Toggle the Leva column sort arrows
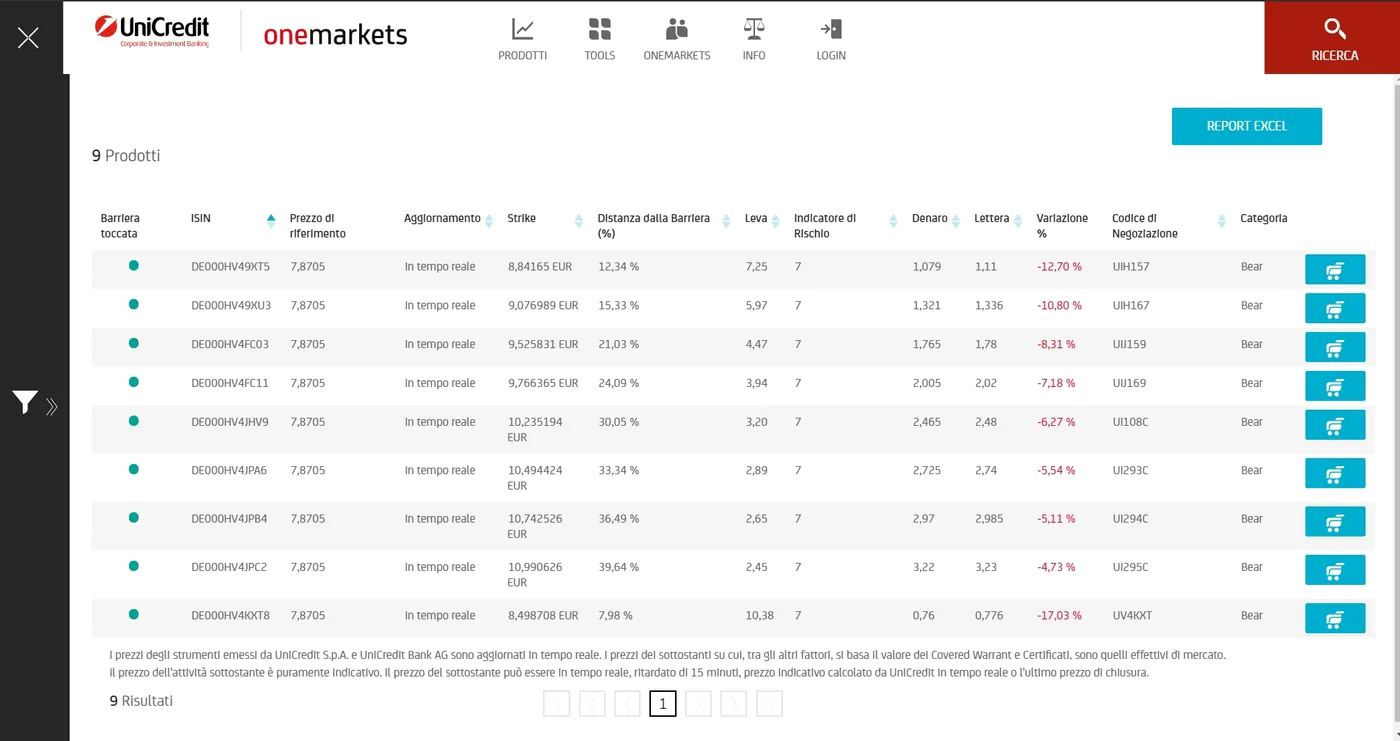The image size is (1400, 741). pyautogui.click(x=776, y=220)
